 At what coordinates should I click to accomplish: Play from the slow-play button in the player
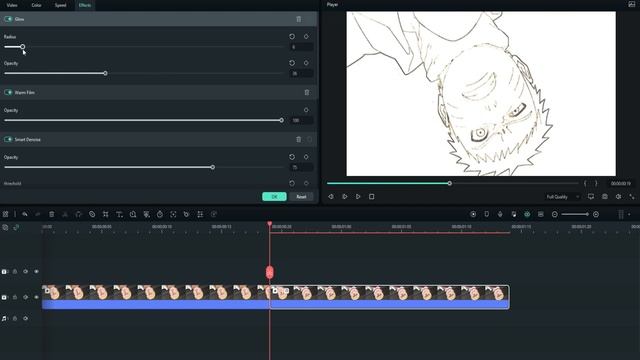click(344, 197)
